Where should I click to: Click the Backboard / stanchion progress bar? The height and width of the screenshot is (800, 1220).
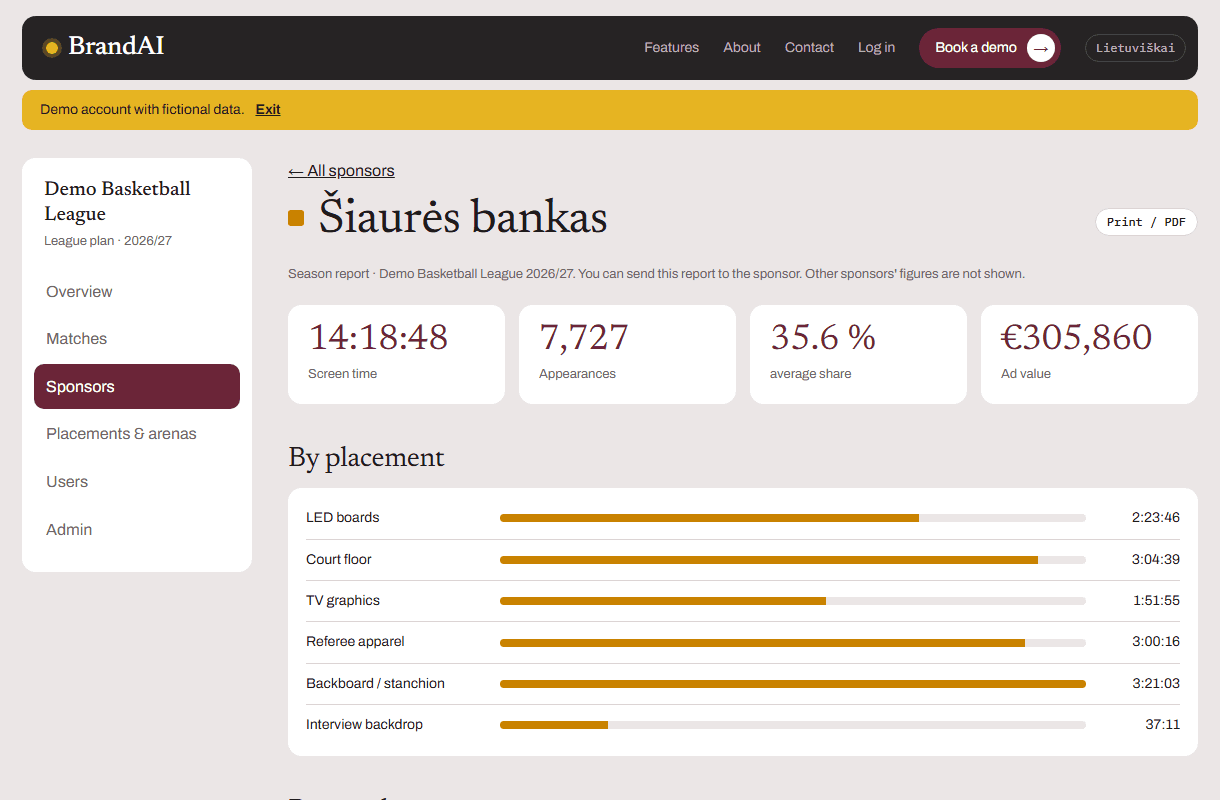(793, 684)
